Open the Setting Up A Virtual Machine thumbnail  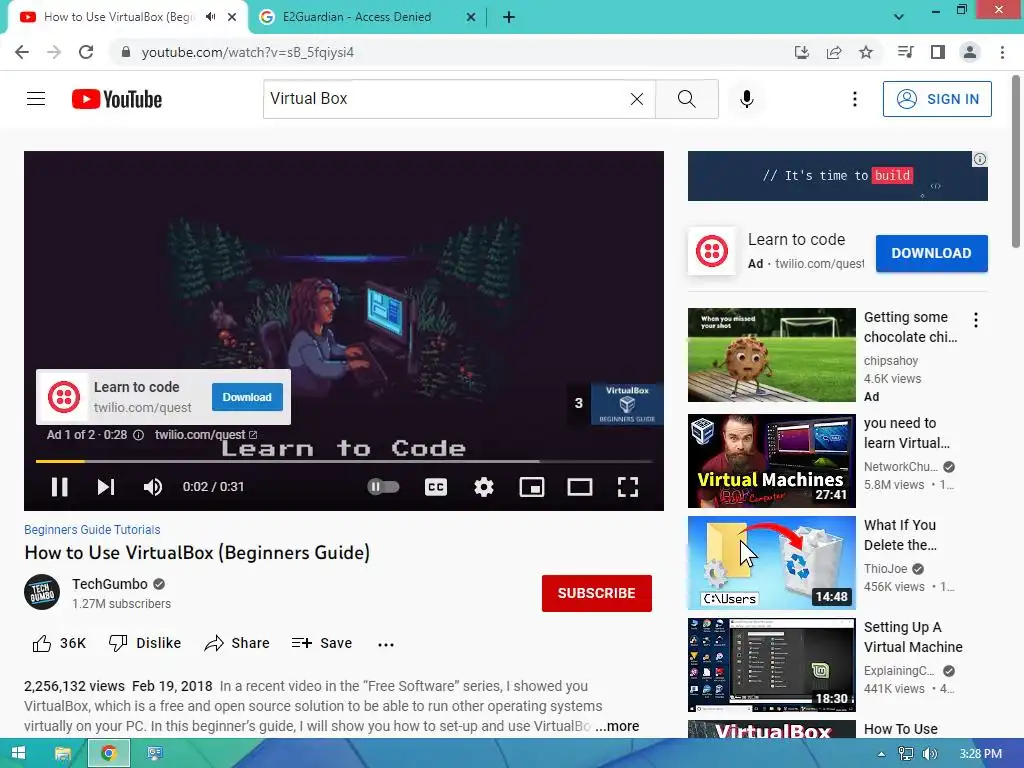coord(771,665)
